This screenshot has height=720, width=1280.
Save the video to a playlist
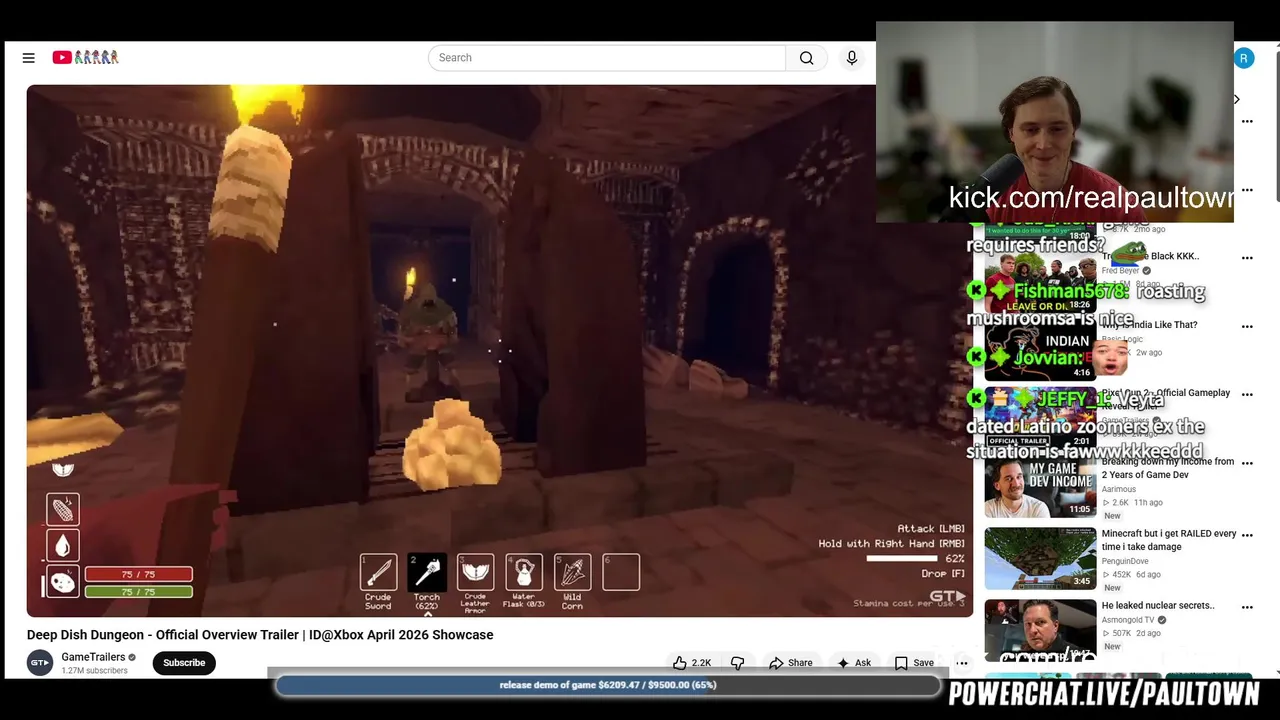point(914,663)
